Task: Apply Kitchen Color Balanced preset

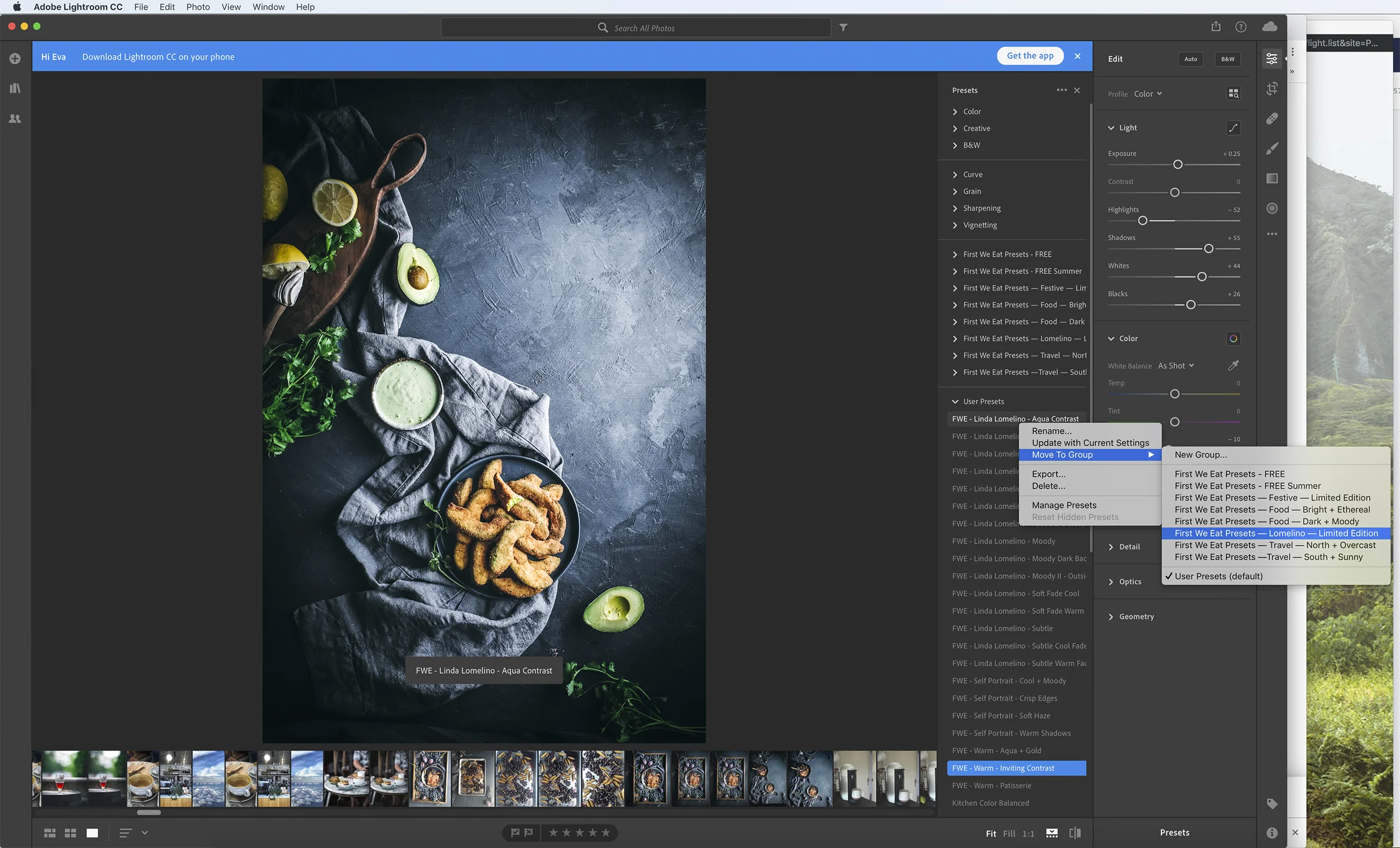Action: (x=1016, y=803)
